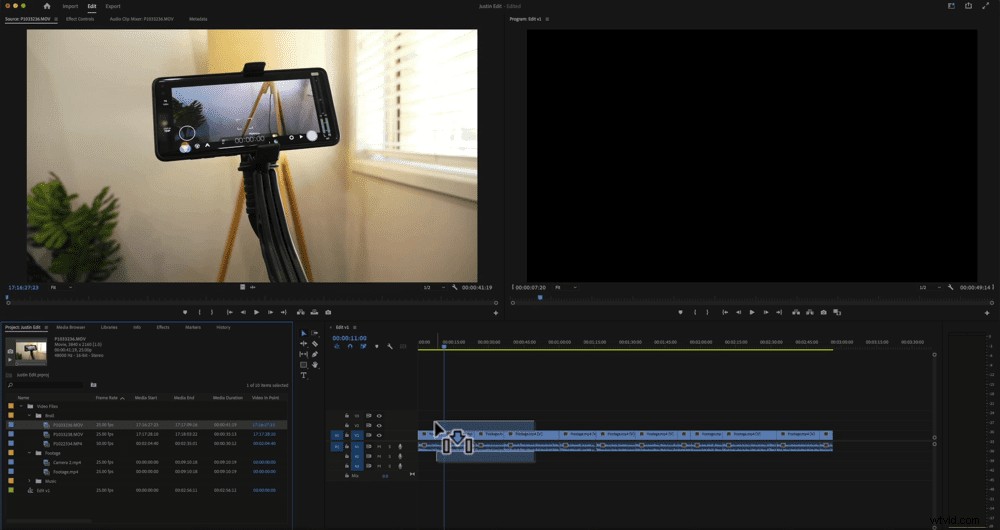This screenshot has width=1000, height=530.
Task: Pick the Razor tool
Action: tap(315, 344)
